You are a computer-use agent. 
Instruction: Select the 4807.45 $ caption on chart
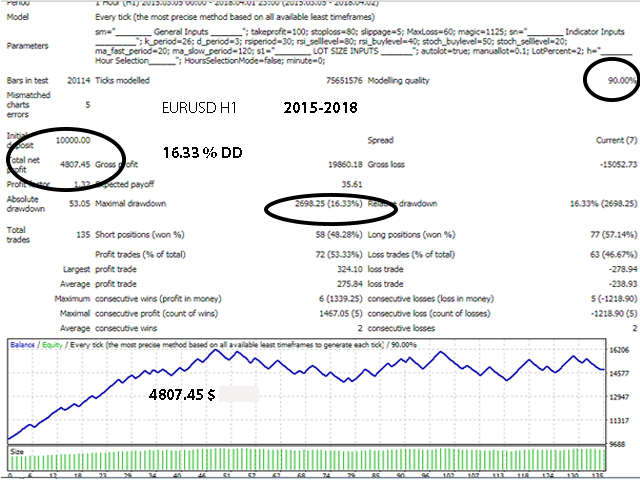coord(182,395)
